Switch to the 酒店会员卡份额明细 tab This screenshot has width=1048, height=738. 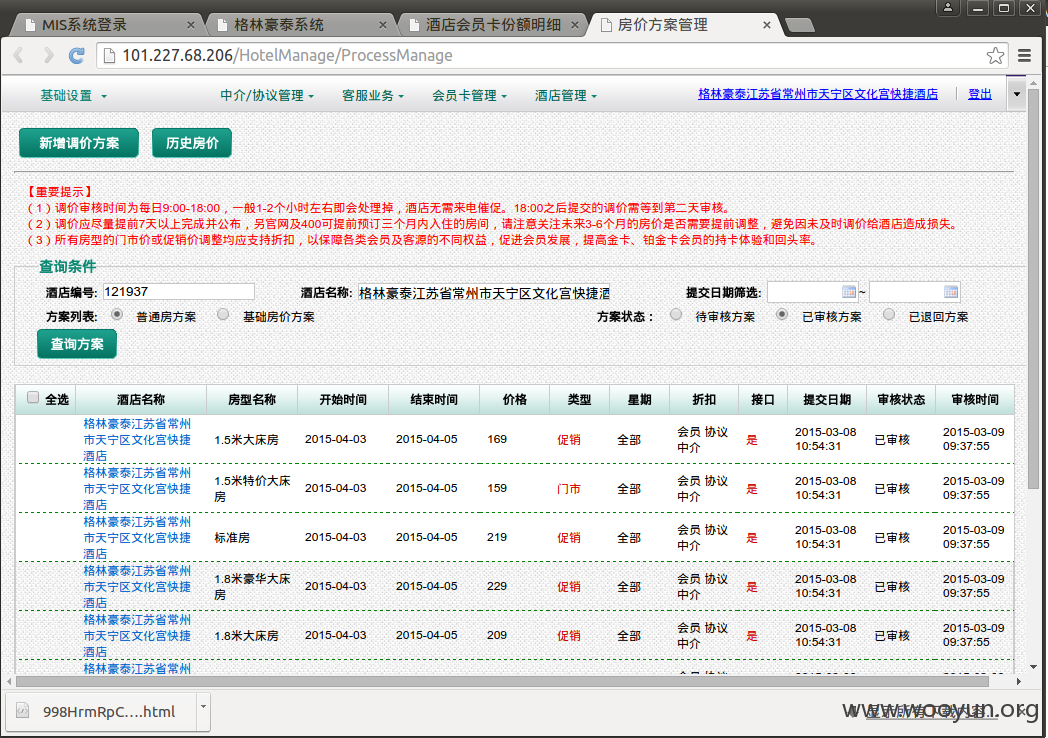click(x=491, y=25)
